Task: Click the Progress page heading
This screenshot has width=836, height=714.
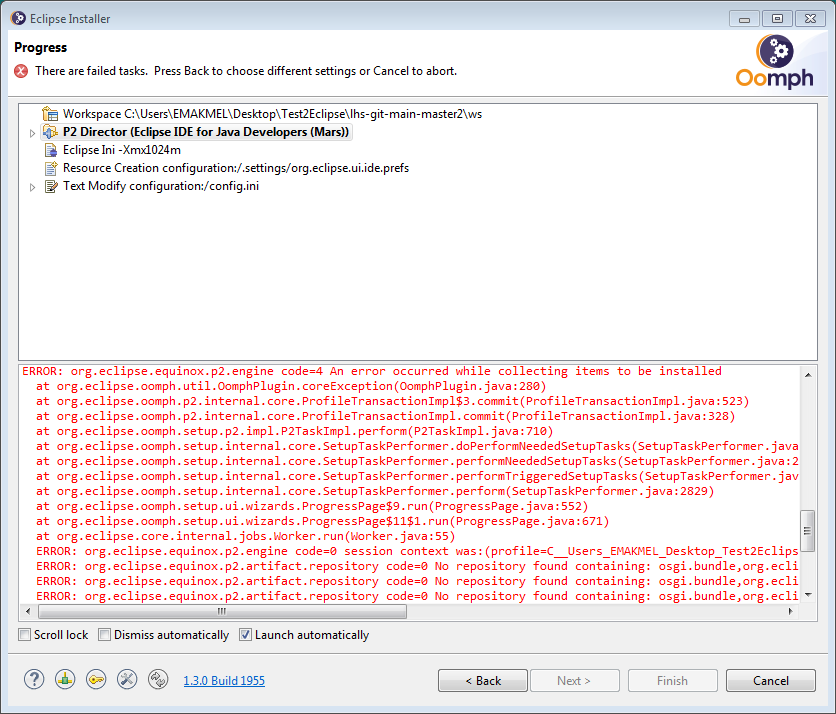Action: [41, 47]
